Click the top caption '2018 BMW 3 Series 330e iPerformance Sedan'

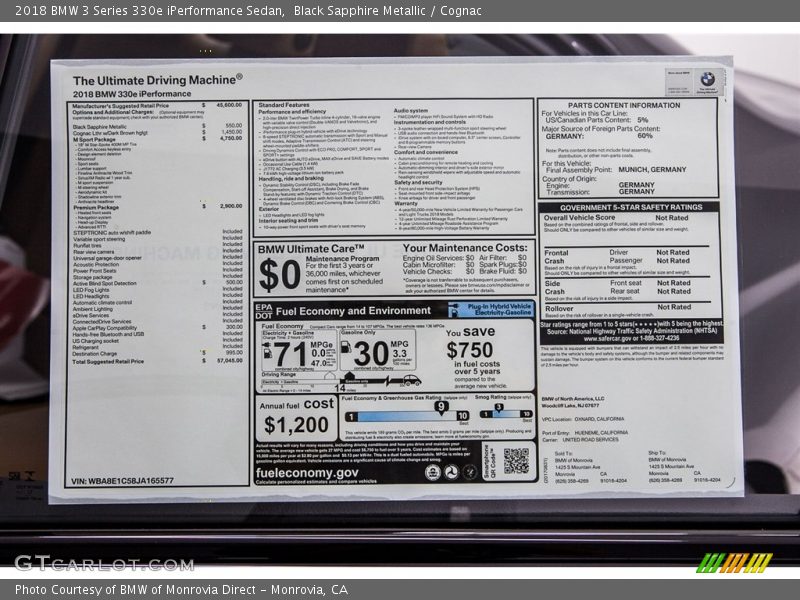coord(149,11)
